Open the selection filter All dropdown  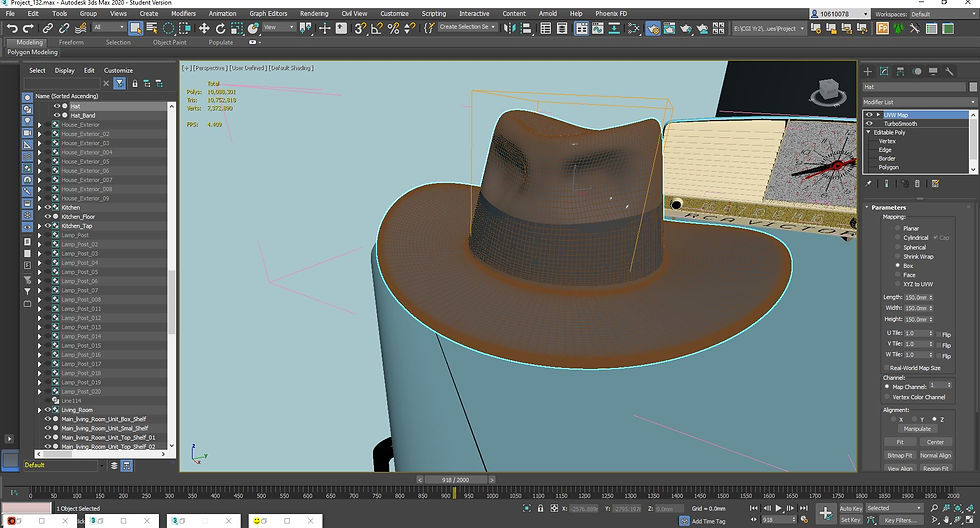pos(109,27)
